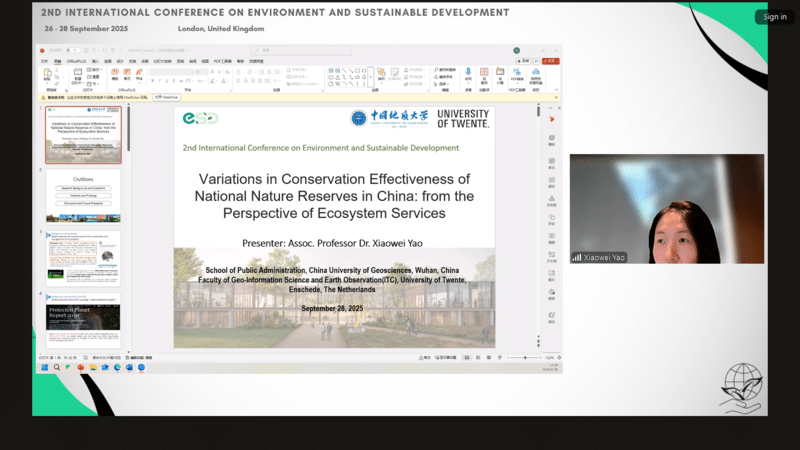800x450 pixels.
Task: Click the Paste icon in ribbon
Action: 48,75
